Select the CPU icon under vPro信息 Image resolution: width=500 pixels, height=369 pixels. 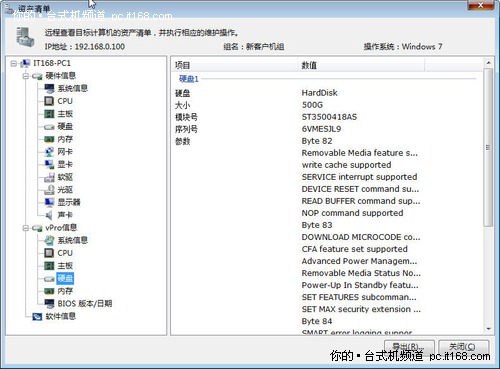coord(49,253)
